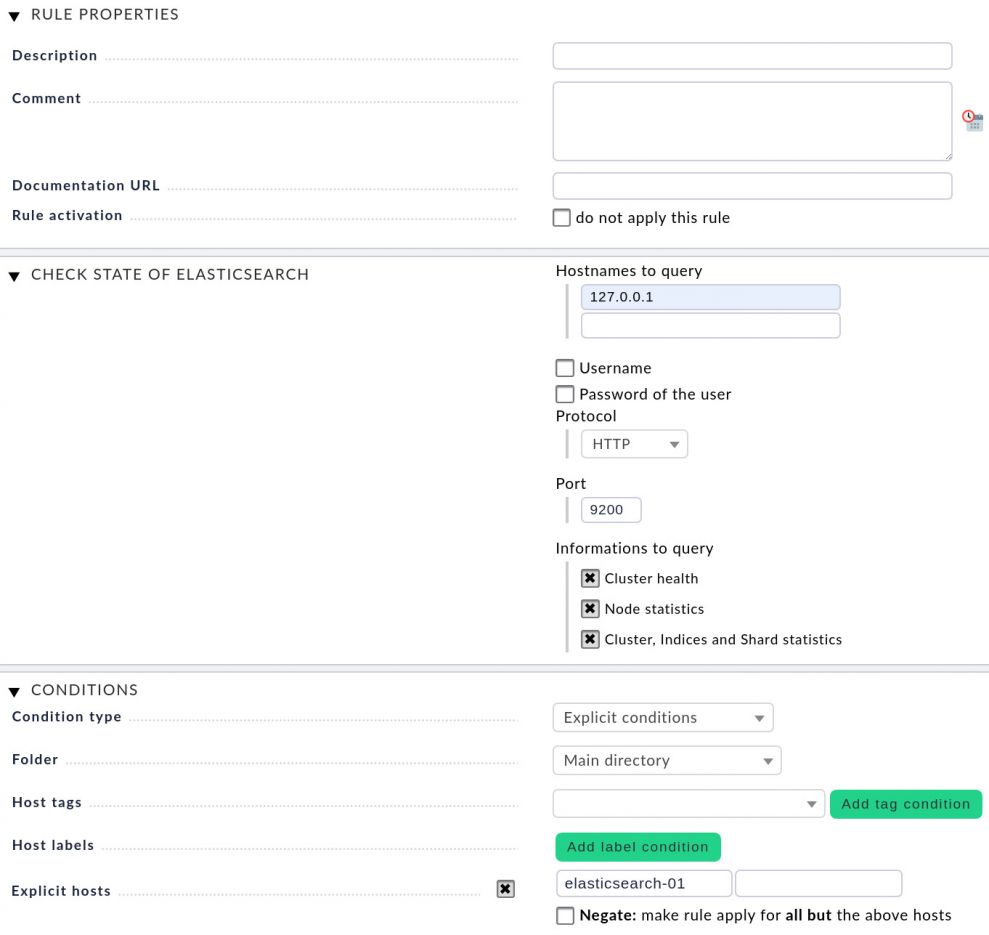This screenshot has width=989, height=935.
Task: Click the 'Documentation URL' label
Action: coord(86,185)
